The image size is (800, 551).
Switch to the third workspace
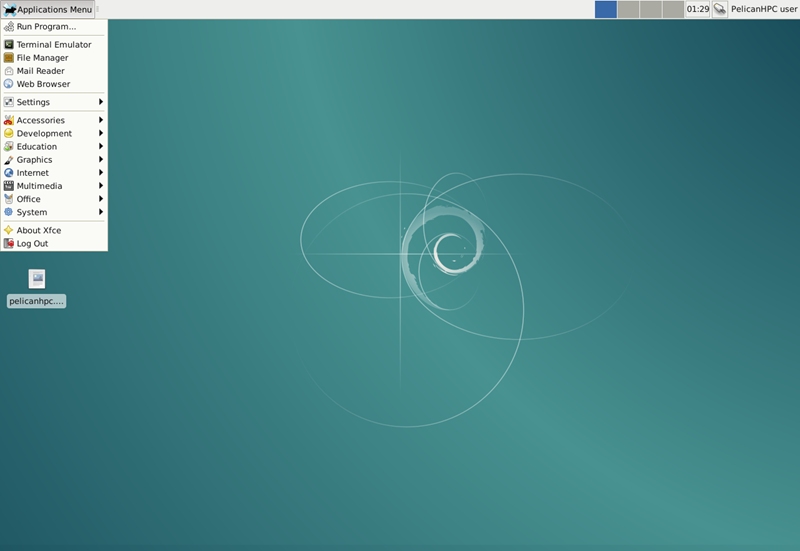651,9
